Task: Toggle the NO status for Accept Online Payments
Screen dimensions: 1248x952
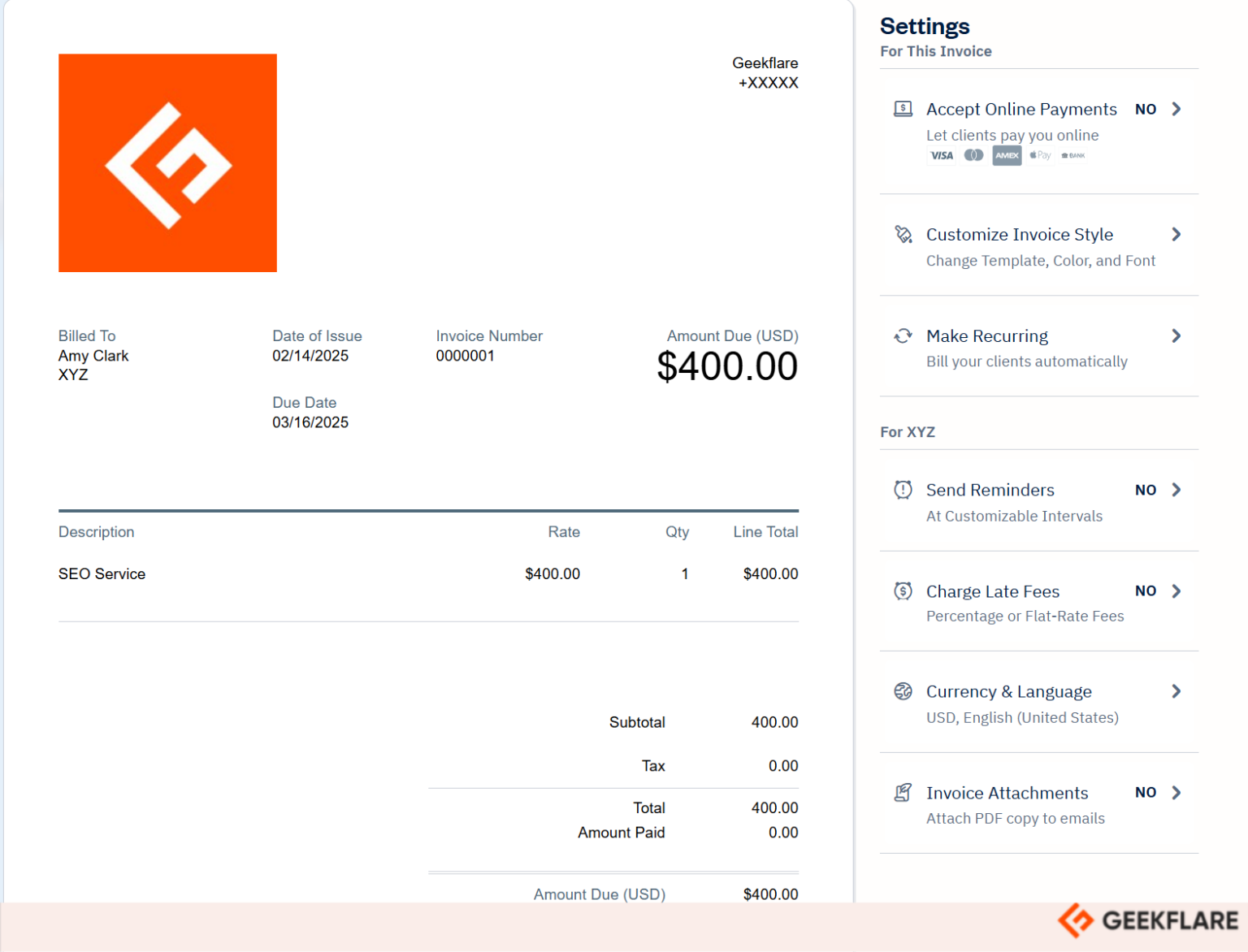Action: [x=1146, y=110]
